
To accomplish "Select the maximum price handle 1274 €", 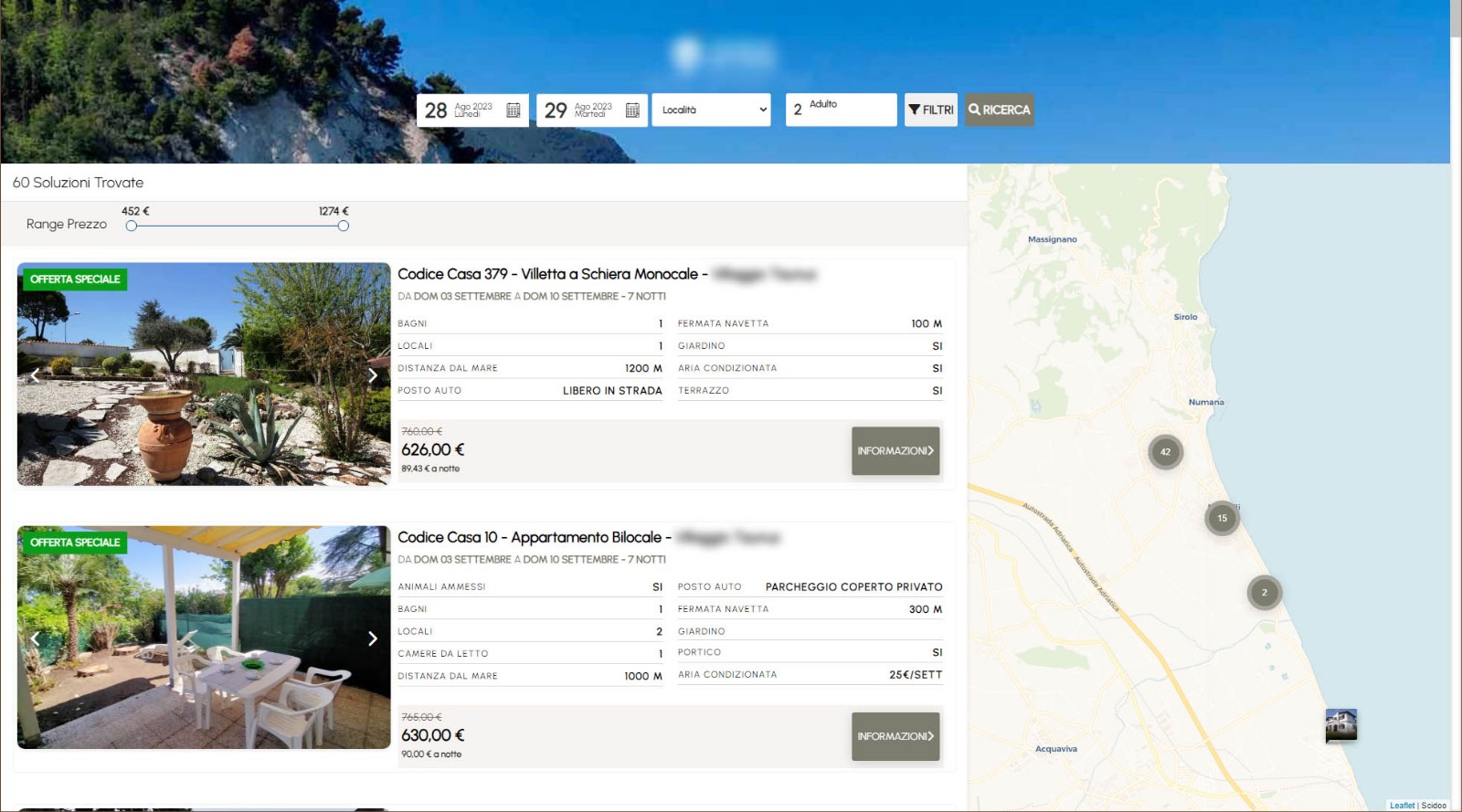I will 344,226.
